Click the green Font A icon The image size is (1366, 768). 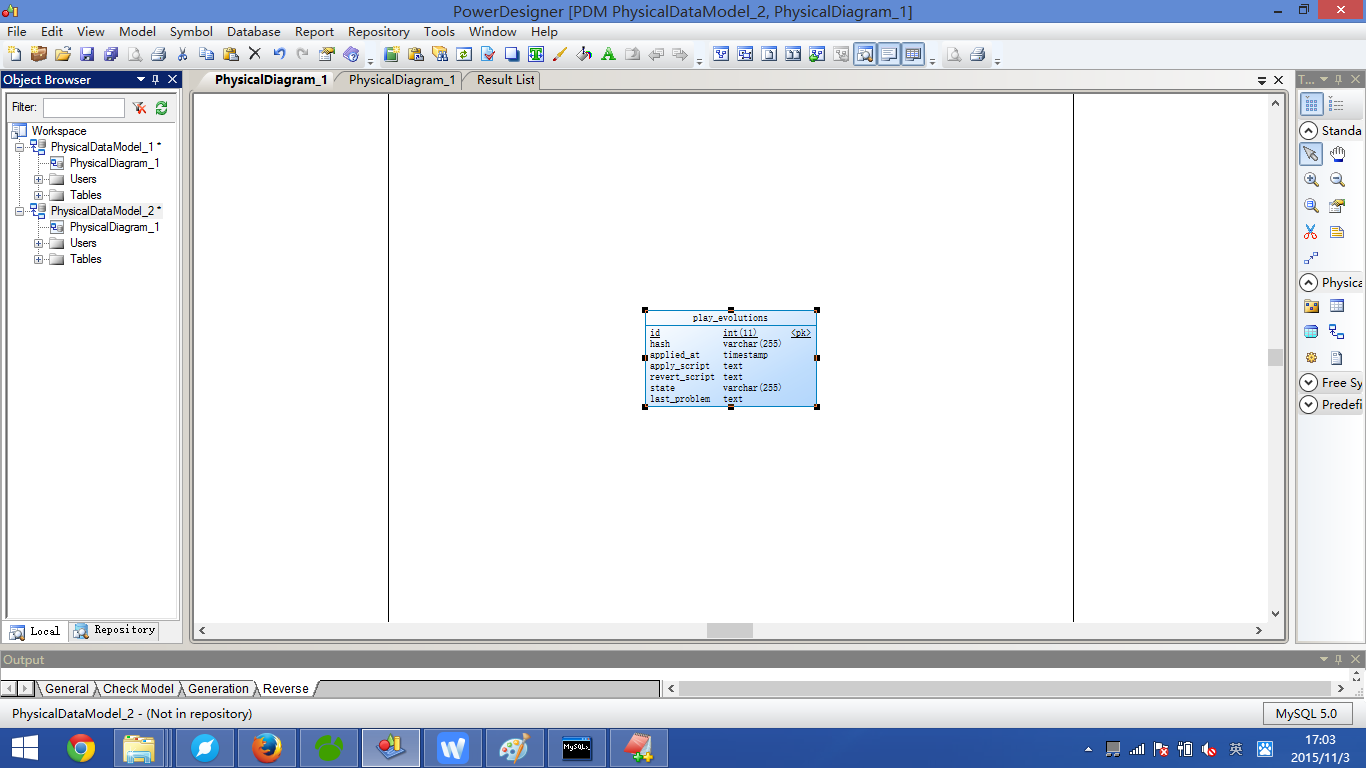608,54
